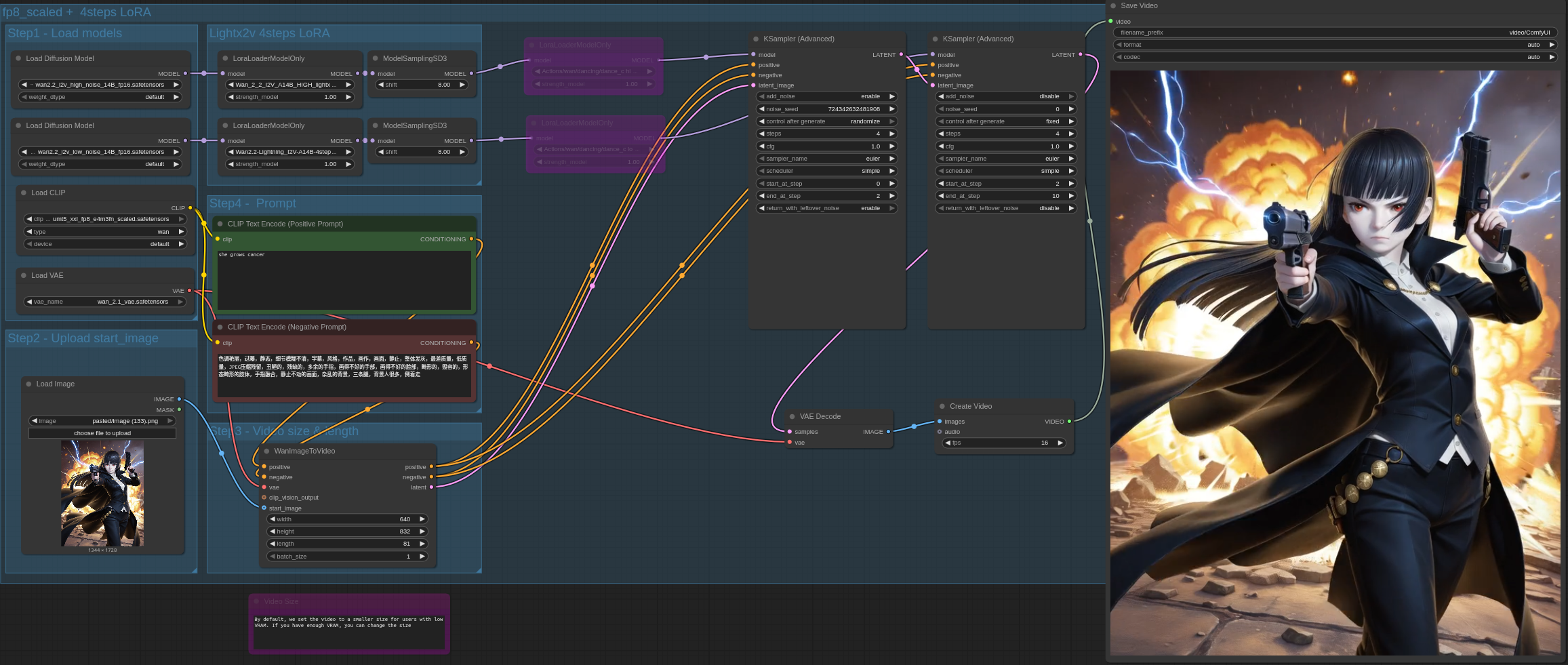Click the audio input slot on Create Video
This screenshot has width=1568, height=665.
tap(940, 432)
